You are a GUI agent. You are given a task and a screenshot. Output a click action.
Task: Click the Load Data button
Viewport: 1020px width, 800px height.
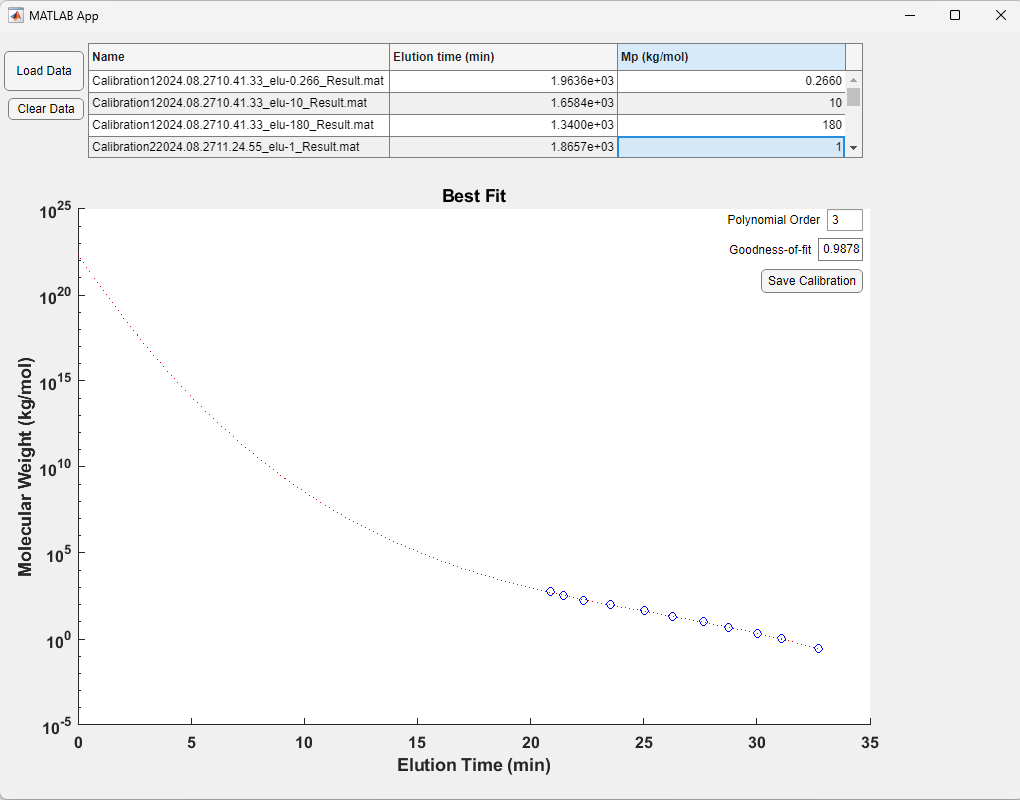pos(44,71)
